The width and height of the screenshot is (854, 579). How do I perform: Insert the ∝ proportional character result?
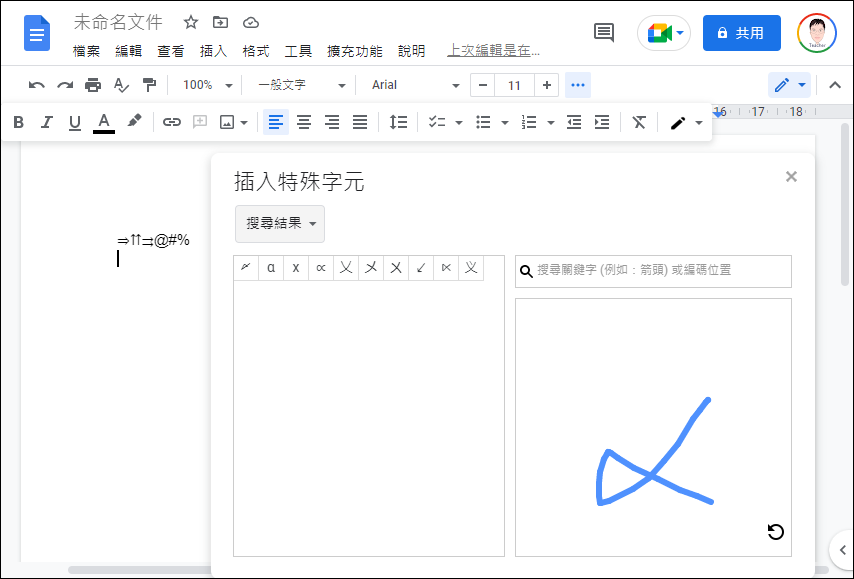[x=321, y=267]
